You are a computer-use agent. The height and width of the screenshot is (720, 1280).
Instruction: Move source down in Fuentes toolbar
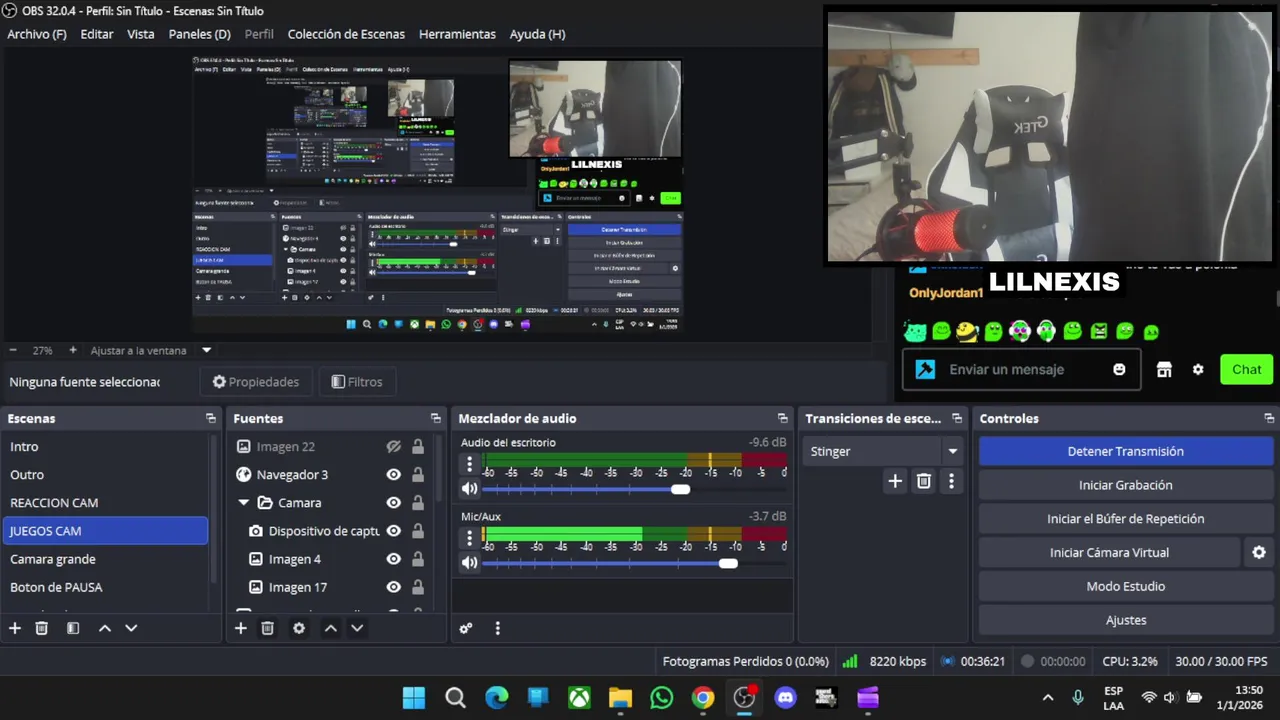(x=357, y=628)
